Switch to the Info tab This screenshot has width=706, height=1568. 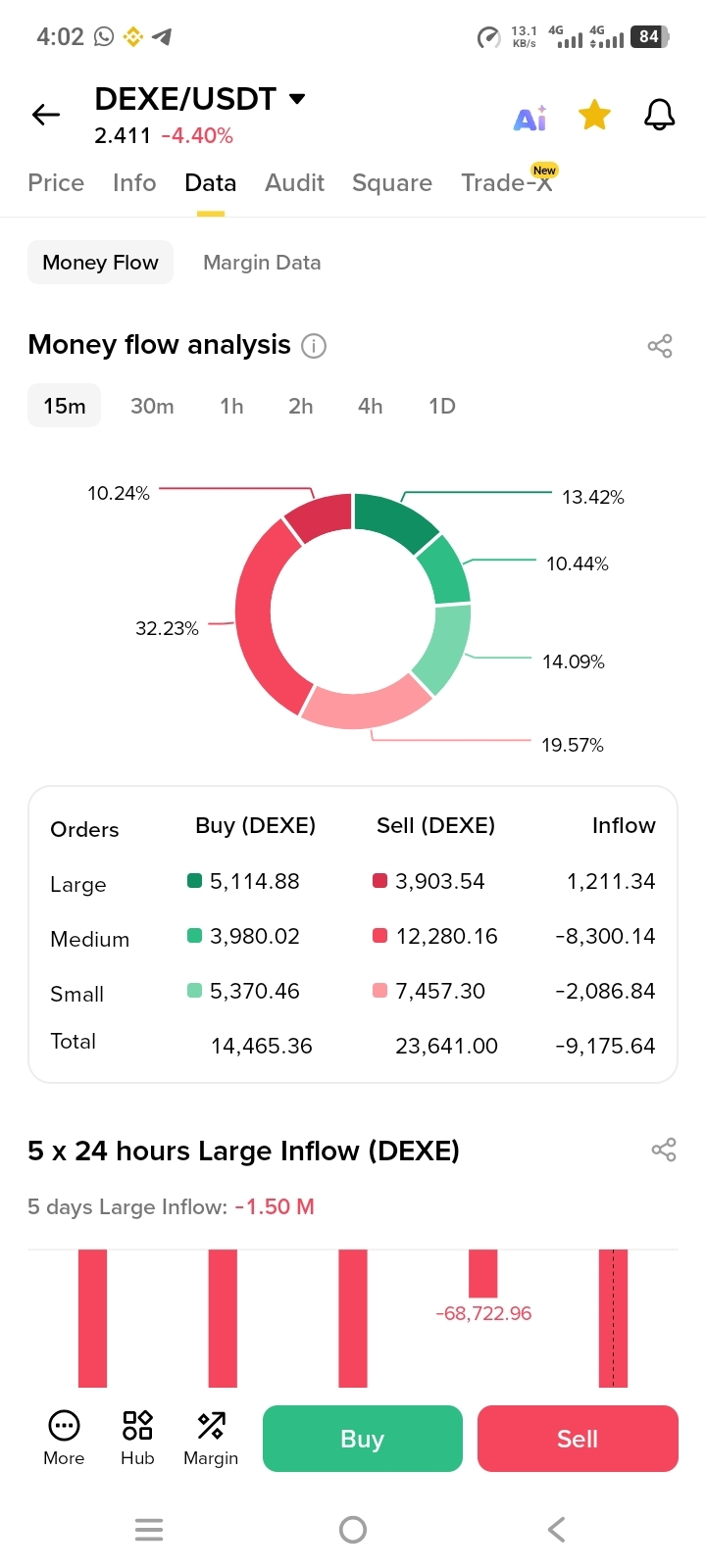point(134,183)
